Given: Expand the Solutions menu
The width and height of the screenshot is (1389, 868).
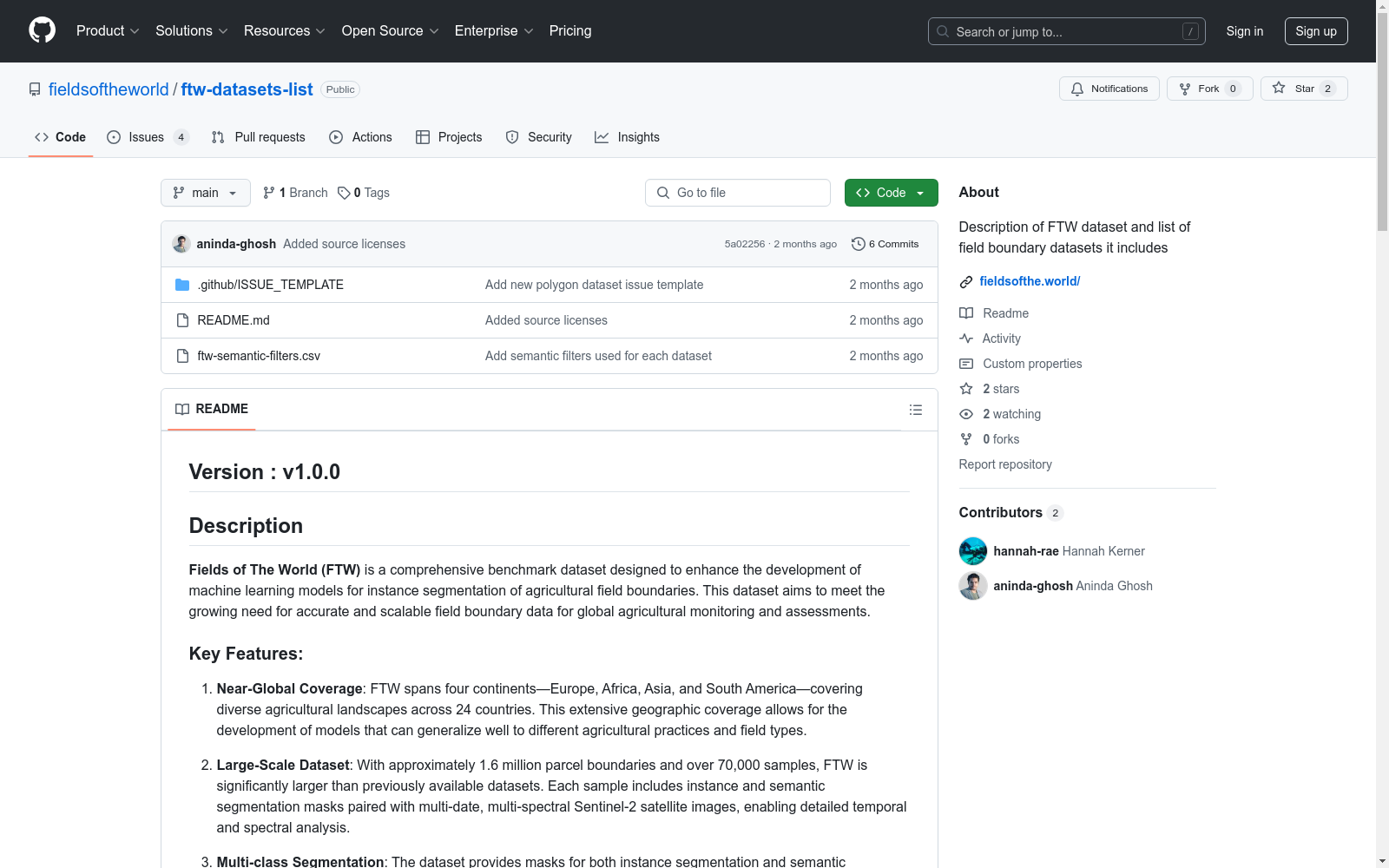Looking at the screenshot, I should tap(191, 30).
